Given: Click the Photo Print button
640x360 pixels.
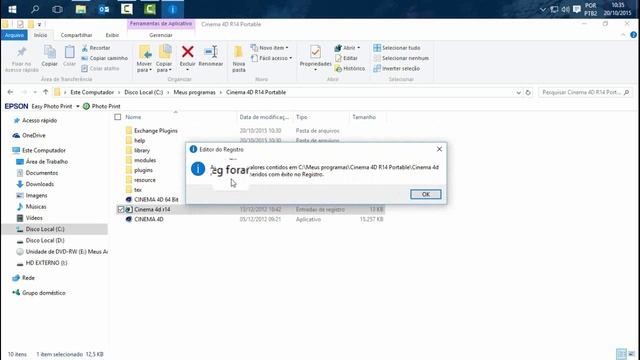Looking at the screenshot, I should (x=102, y=106).
